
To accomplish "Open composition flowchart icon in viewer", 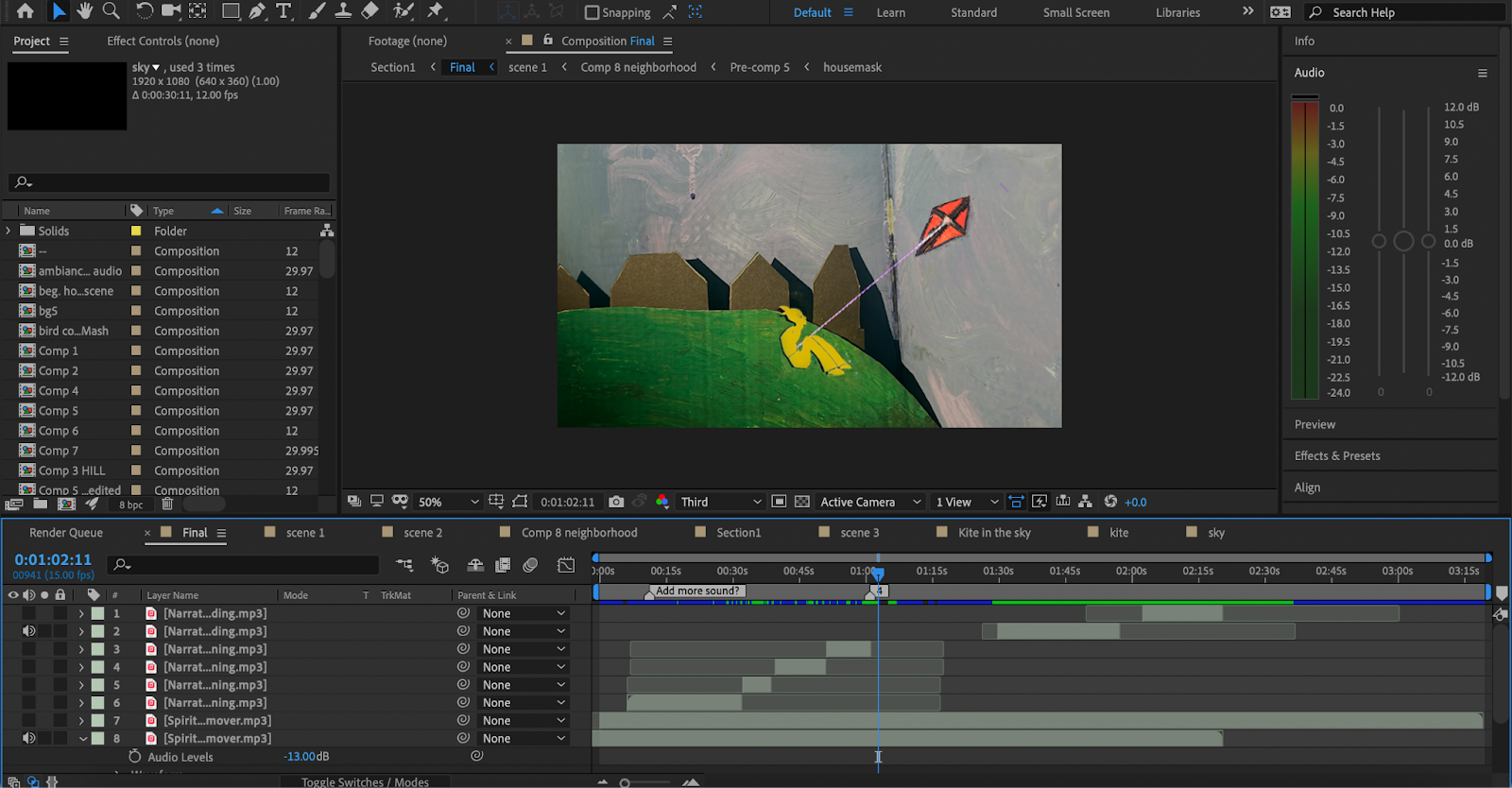I will (x=1085, y=502).
